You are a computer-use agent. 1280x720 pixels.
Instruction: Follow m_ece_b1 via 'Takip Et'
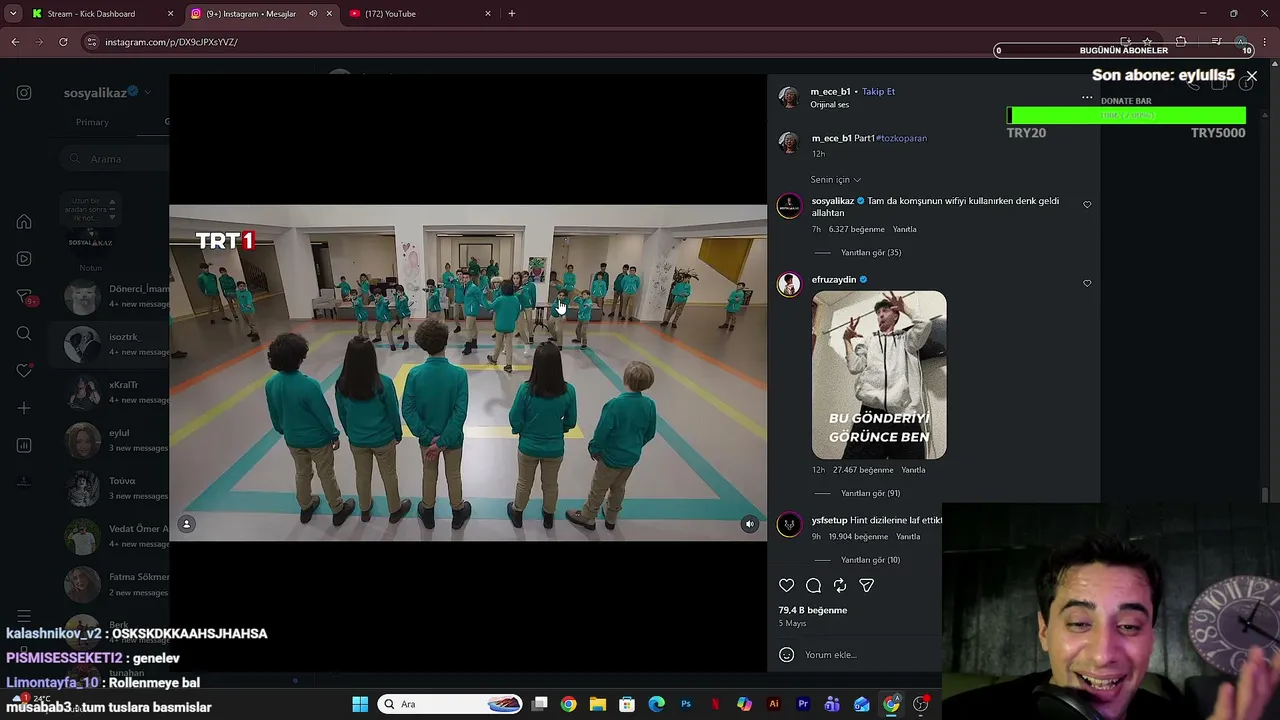(x=878, y=92)
